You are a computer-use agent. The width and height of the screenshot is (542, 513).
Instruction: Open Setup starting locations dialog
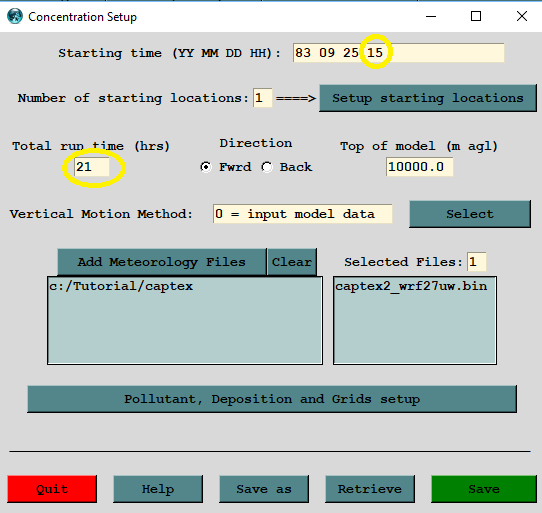tap(428, 98)
